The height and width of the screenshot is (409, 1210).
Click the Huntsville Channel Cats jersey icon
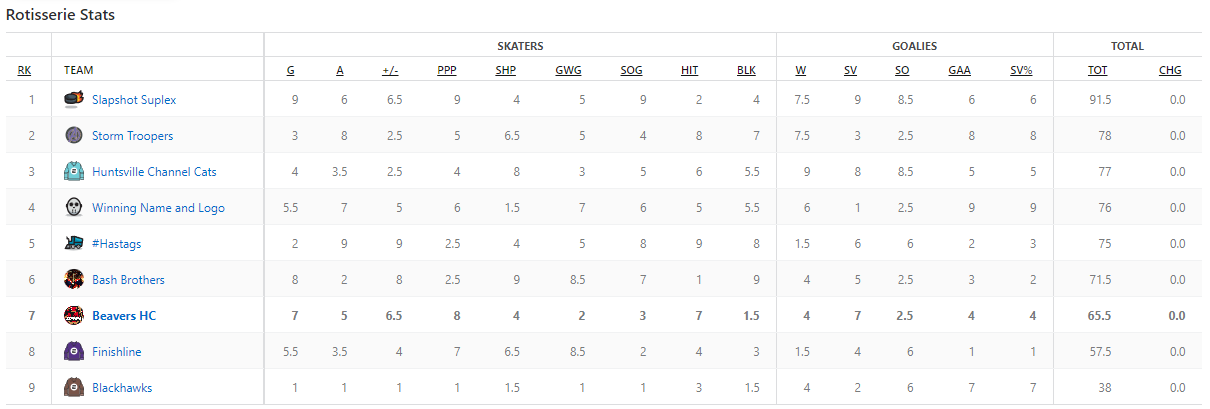73,171
